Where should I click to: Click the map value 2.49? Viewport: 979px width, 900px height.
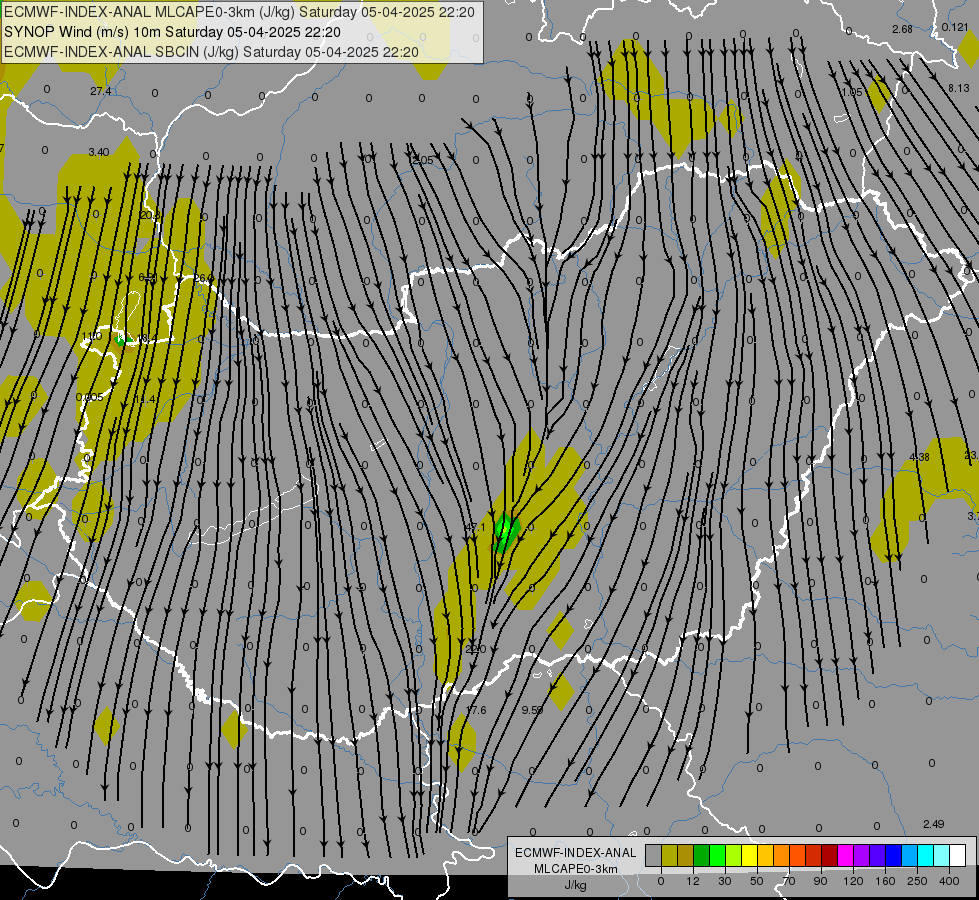click(933, 824)
